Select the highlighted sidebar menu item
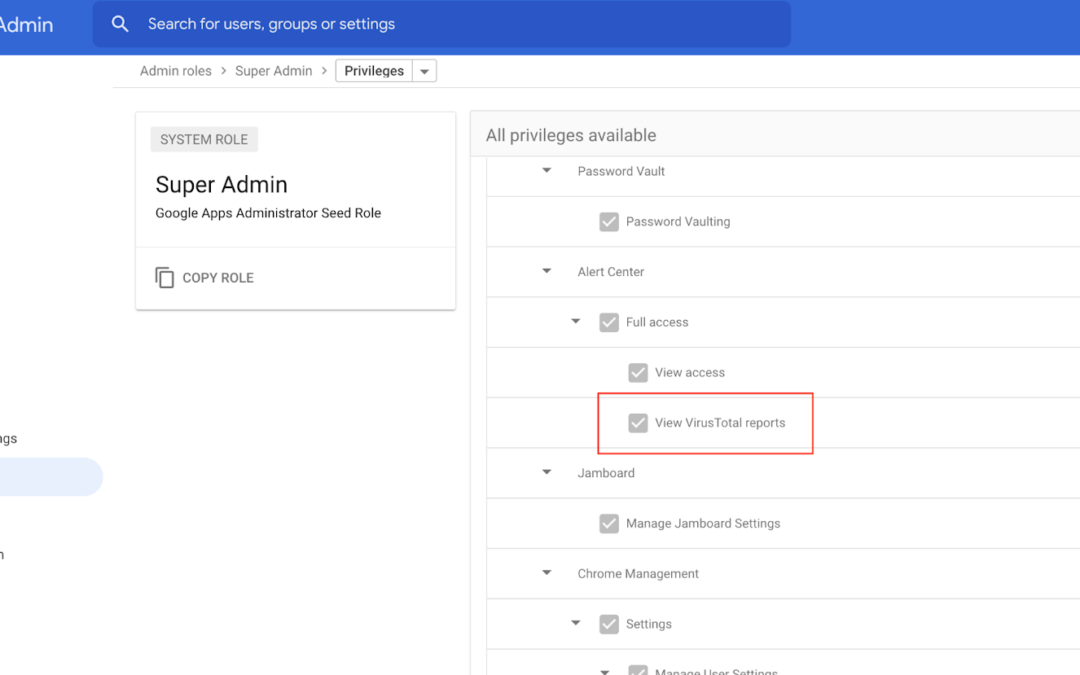Viewport: 1080px width, 675px height. point(51,477)
